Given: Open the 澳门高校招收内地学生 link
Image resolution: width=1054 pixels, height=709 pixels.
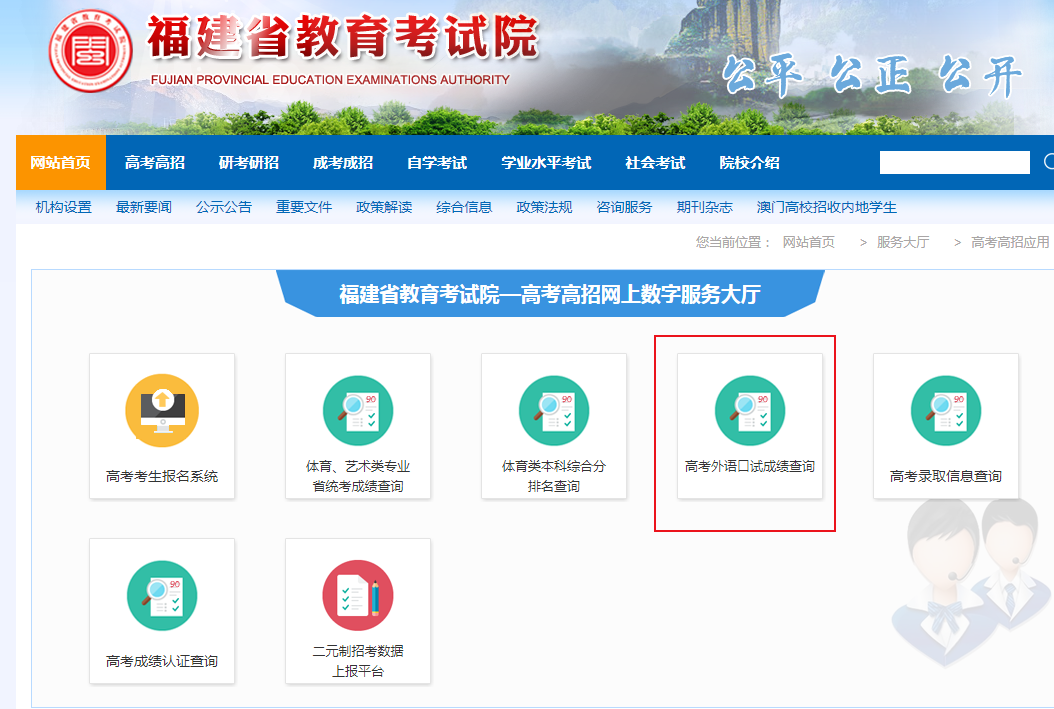Looking at the screenshot, I should [826, 207].
